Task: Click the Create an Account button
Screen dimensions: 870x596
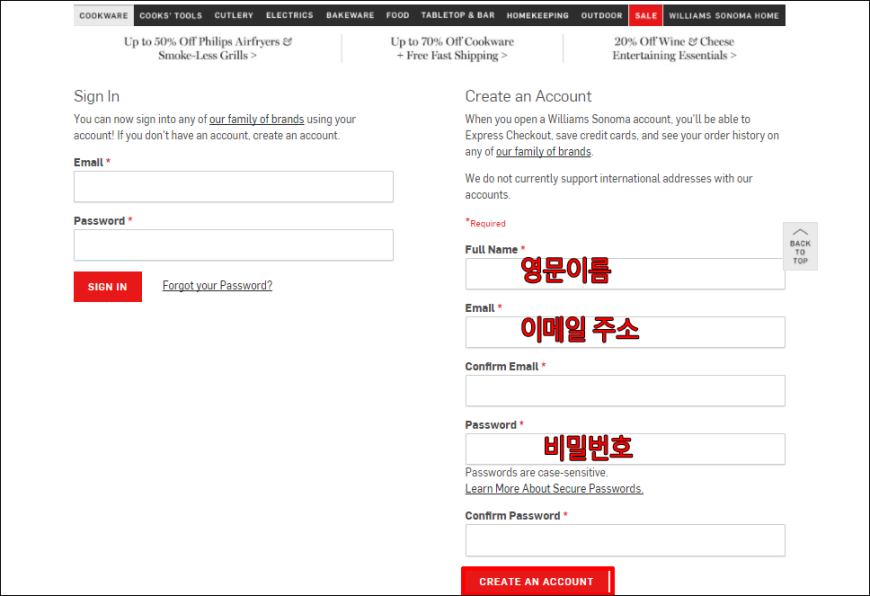Action: click(x=538, y=581)
